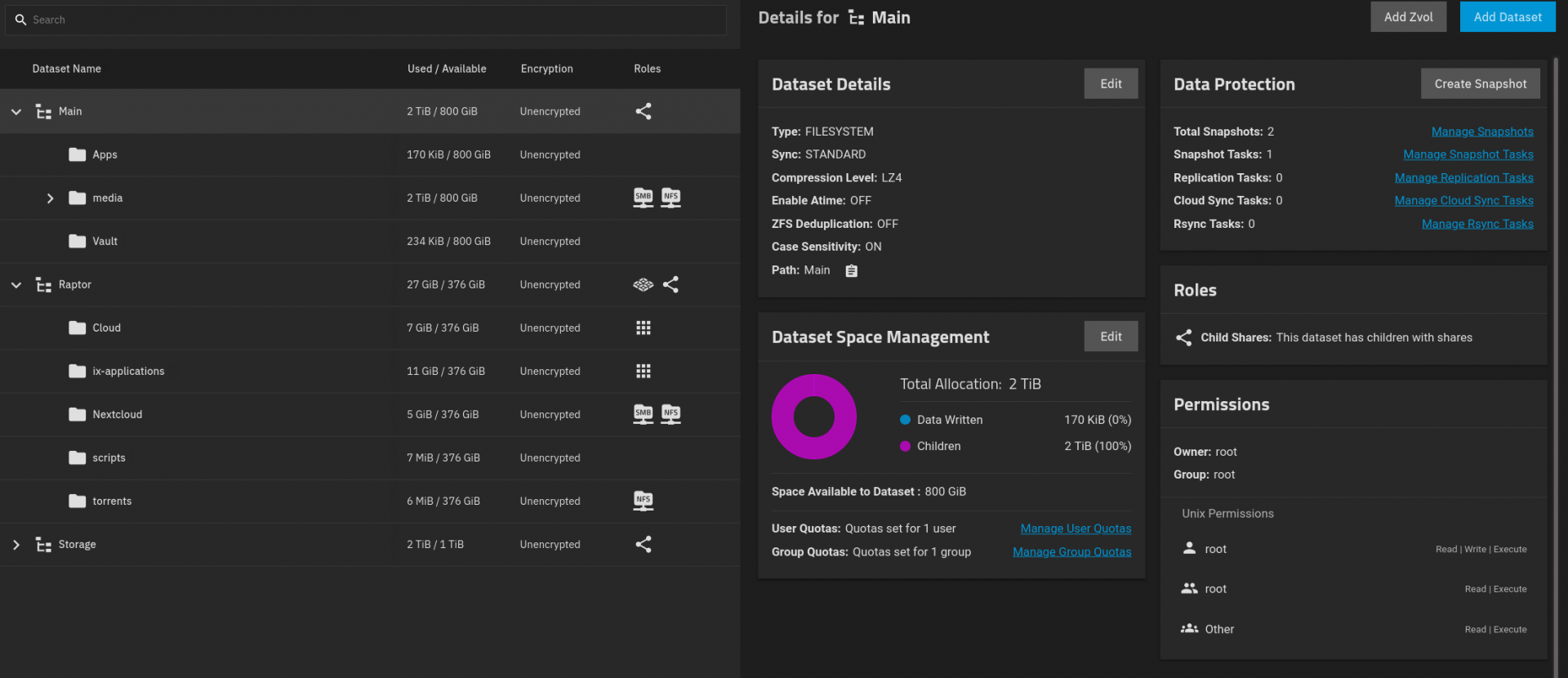Click the NFS icon on torrents row
The height and width of the screenshot is (678, 1568).
(643, 501)
